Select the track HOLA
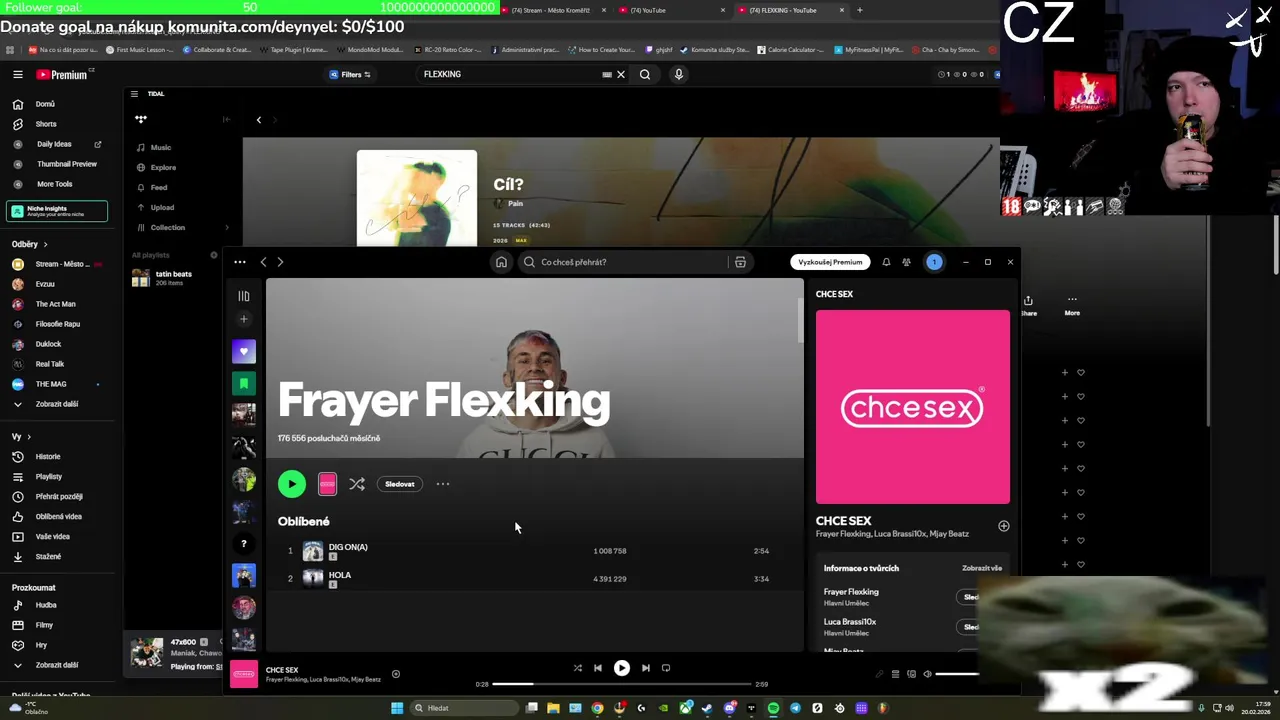The width and height of the screenshot is (1280, 720). (340, 575)
